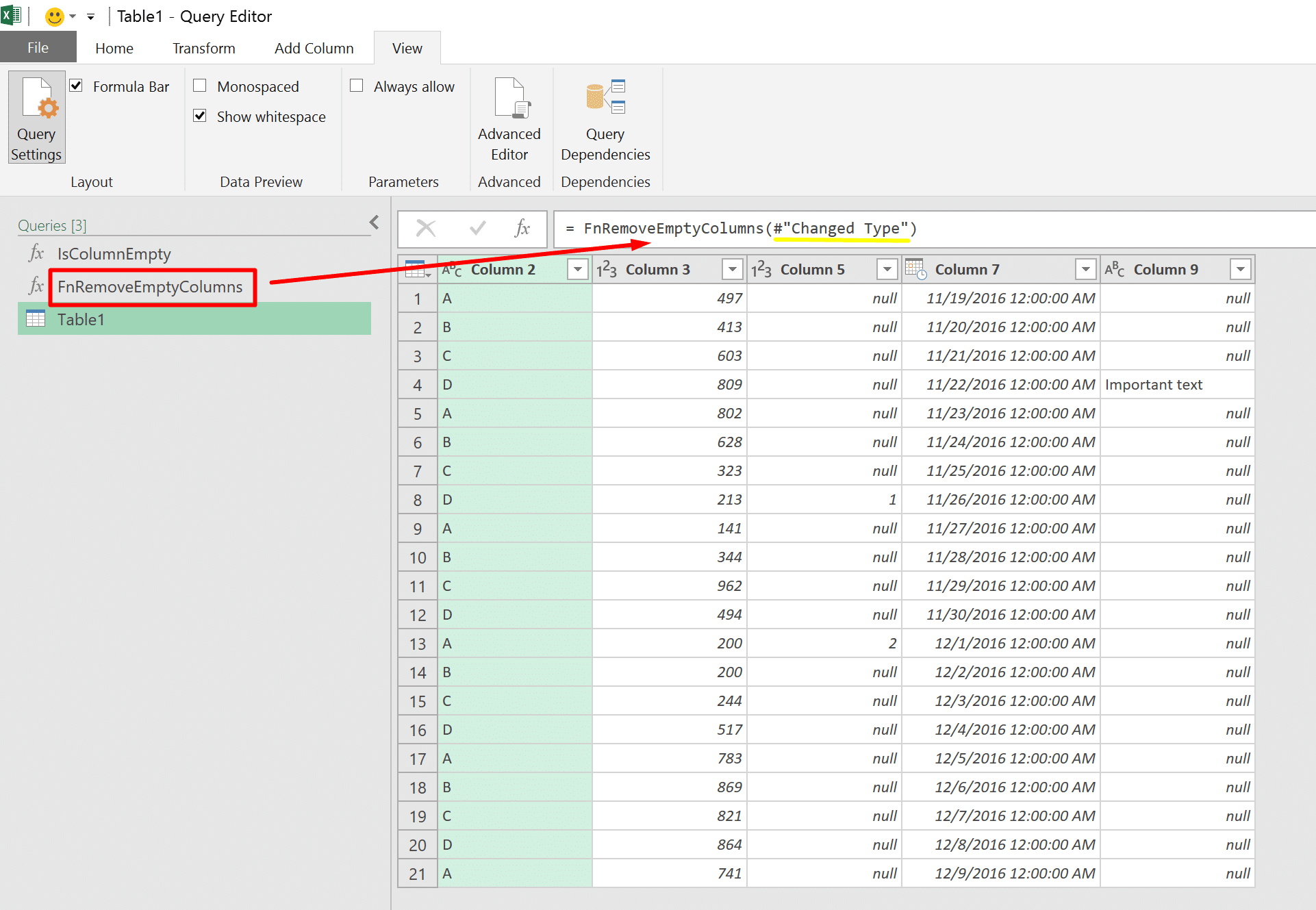Click Column 7 date/time type icon

tap(915, 269)
